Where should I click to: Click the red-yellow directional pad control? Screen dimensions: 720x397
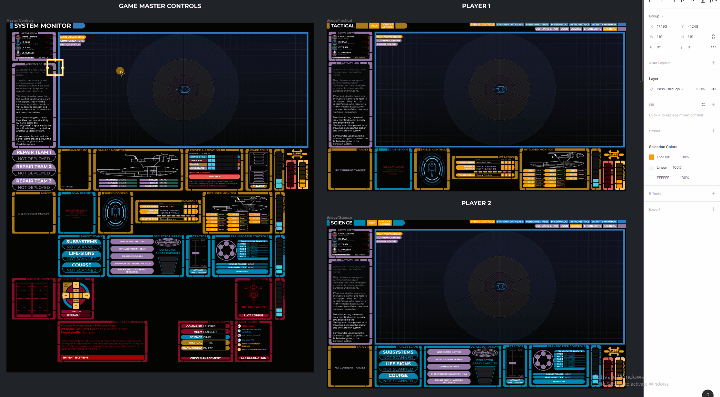point(76,295)
